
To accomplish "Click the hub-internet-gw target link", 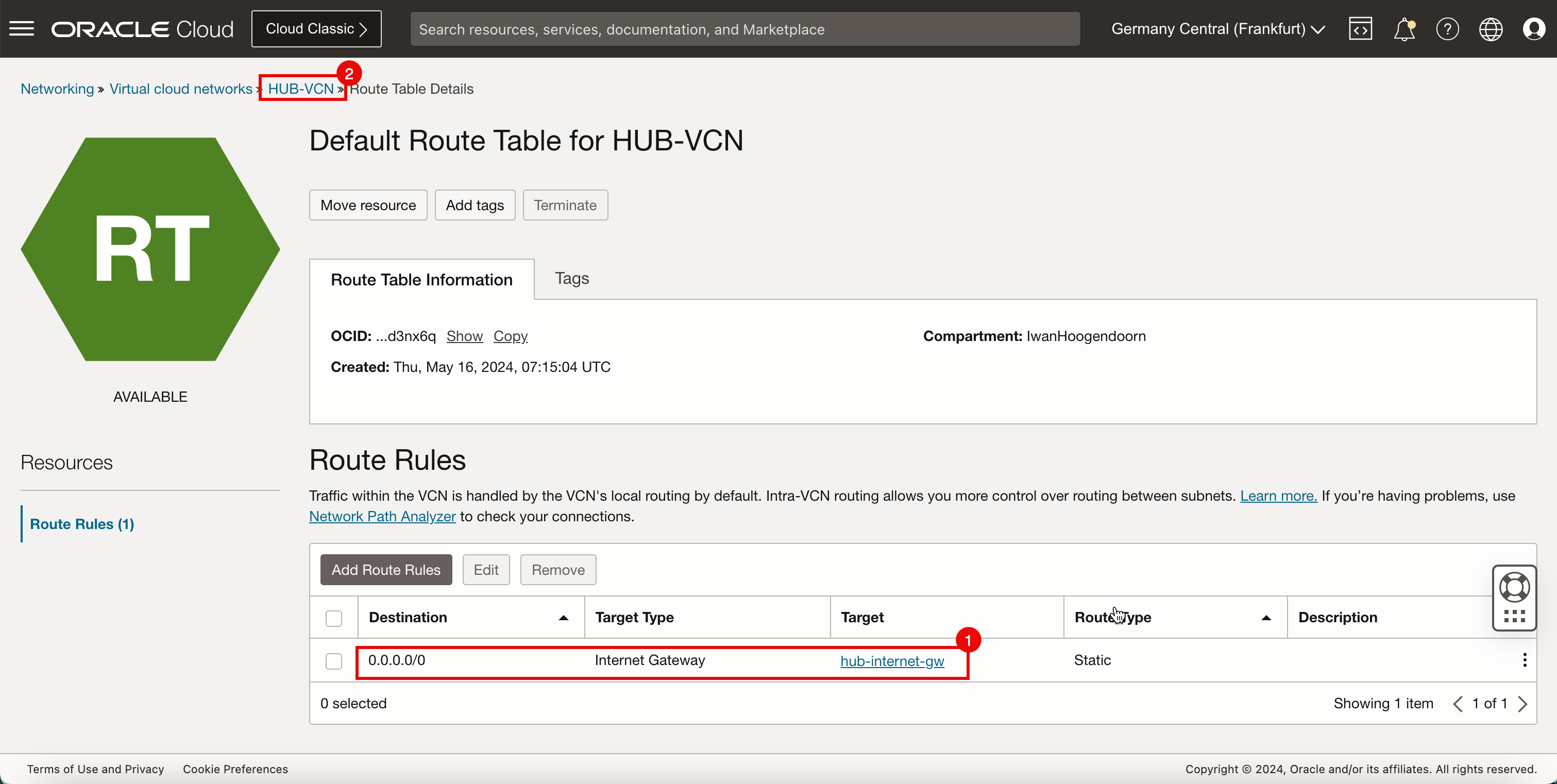I will pos(892,660).
